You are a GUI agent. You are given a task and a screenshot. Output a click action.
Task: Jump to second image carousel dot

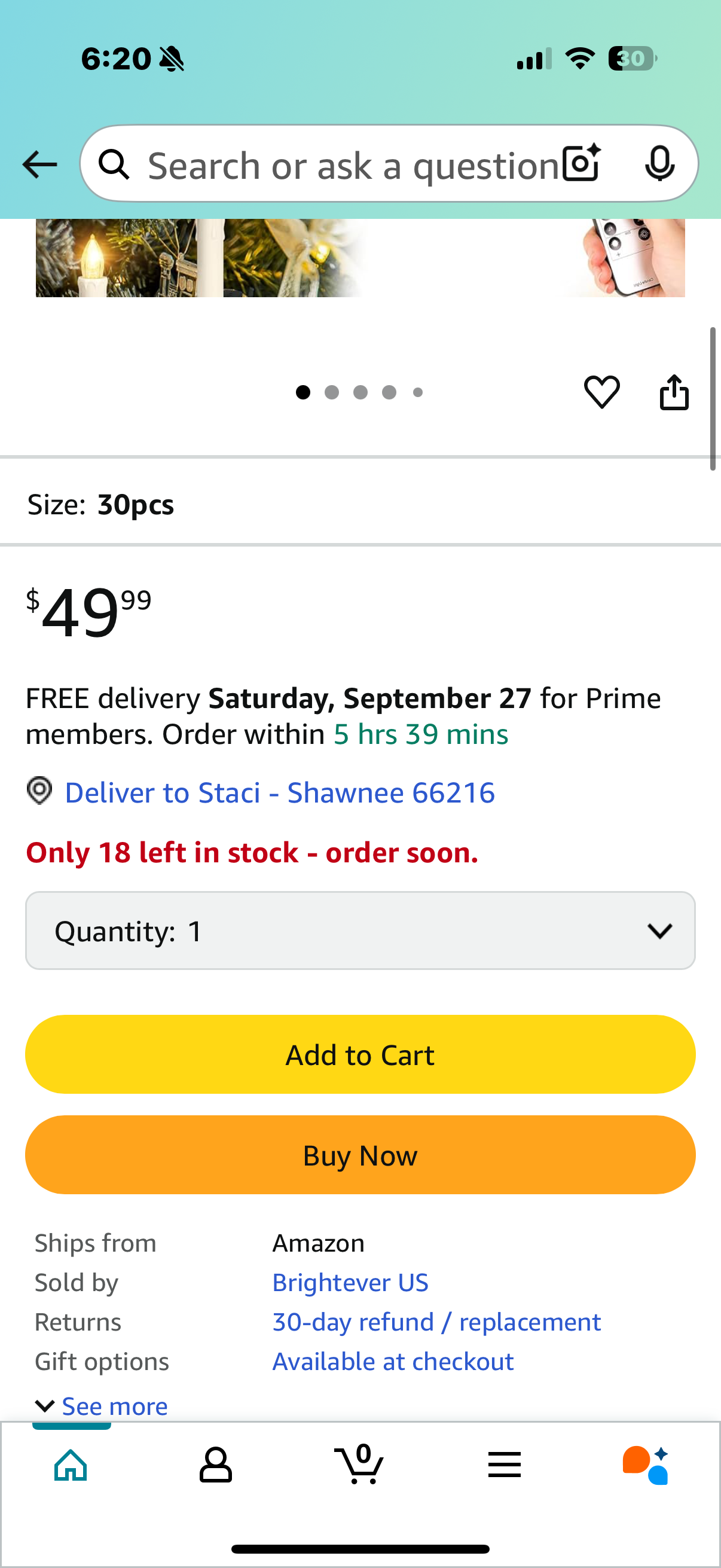tap(332, 393)
